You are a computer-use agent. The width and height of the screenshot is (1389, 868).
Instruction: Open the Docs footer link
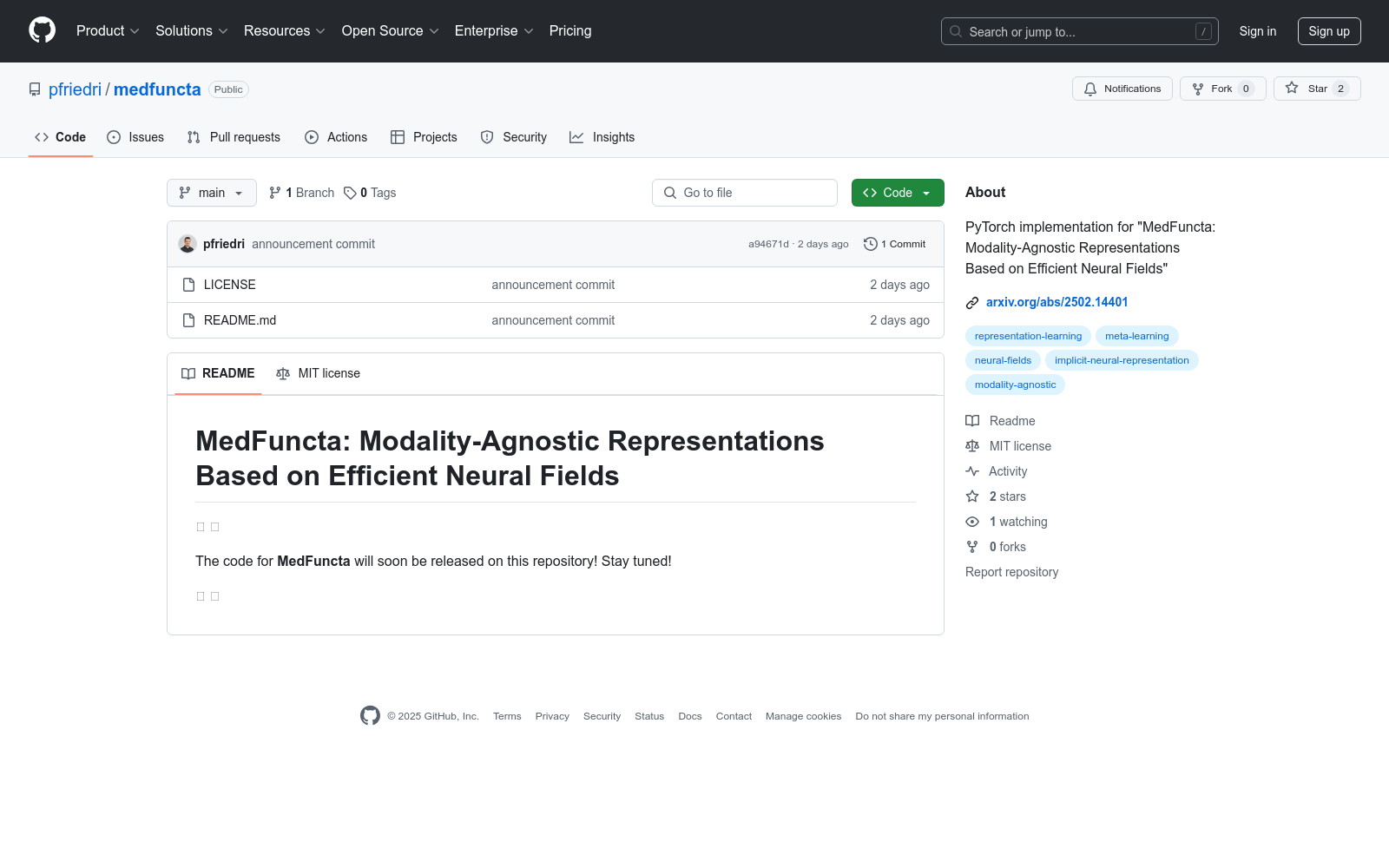(690, 716)
